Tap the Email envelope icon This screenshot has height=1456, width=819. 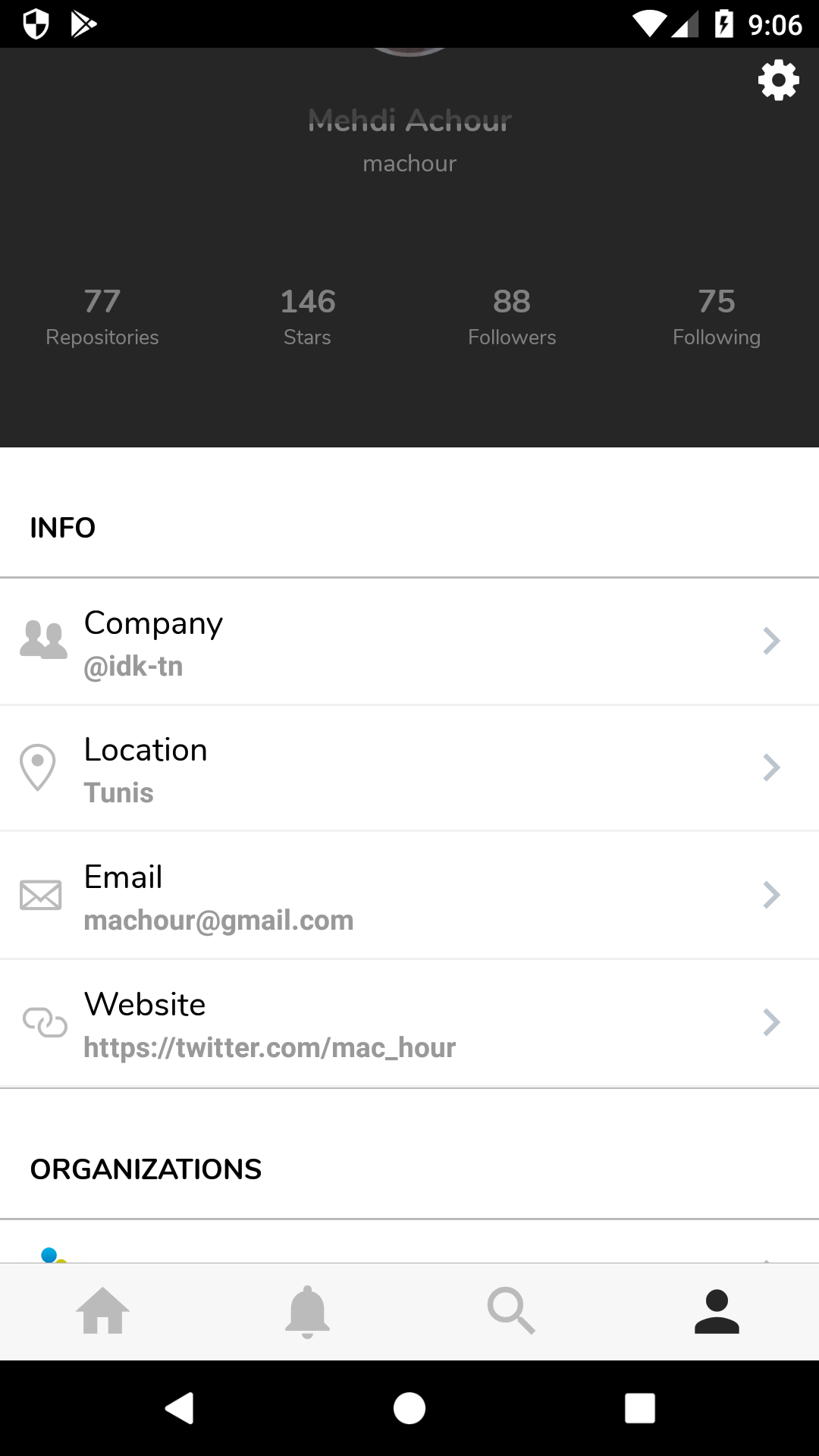(x=41, y=895)
